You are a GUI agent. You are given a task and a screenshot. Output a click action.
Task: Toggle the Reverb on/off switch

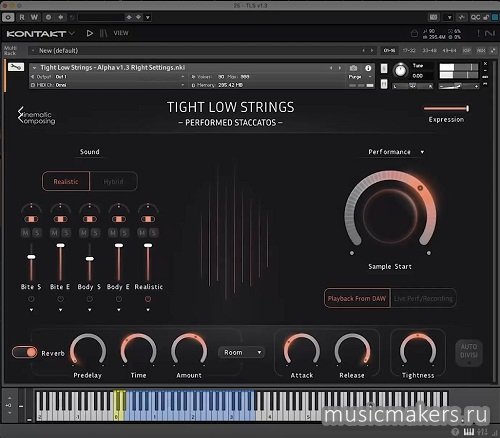coord(25,352)
